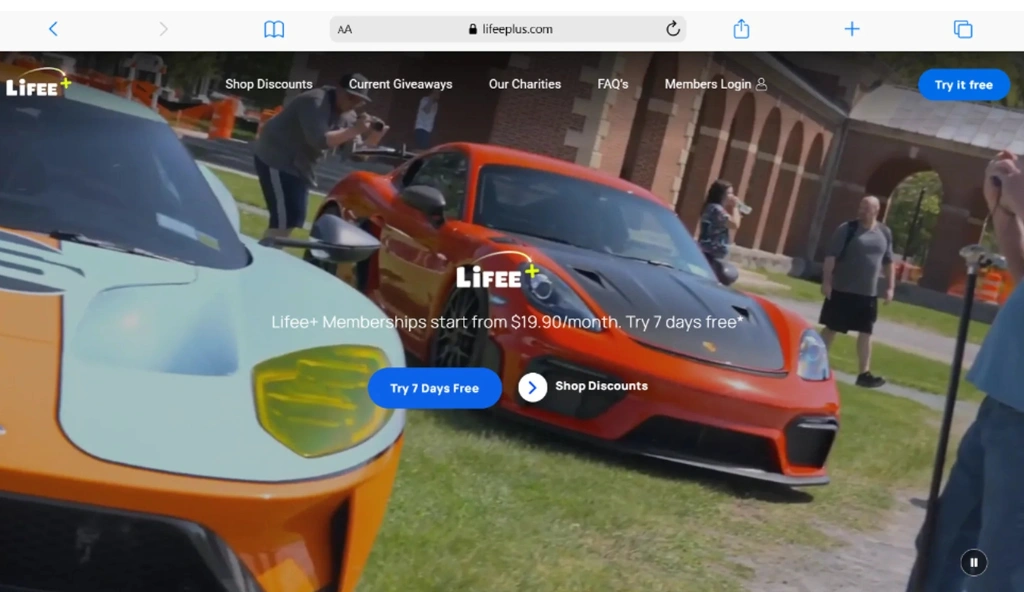Go to Our Charities page
The width and height of the screenshot is (1024, 592).
524,84
